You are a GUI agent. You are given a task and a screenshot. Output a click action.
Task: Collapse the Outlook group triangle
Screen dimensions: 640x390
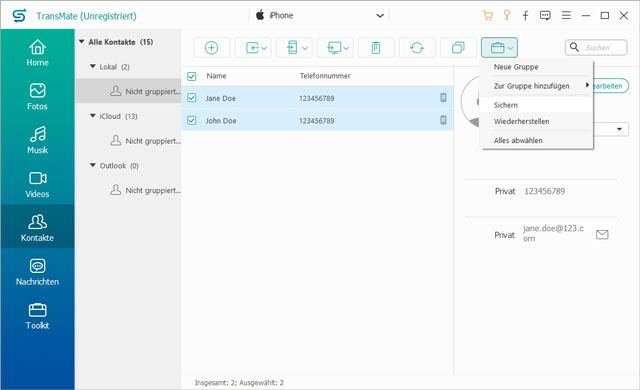[93, 165]
